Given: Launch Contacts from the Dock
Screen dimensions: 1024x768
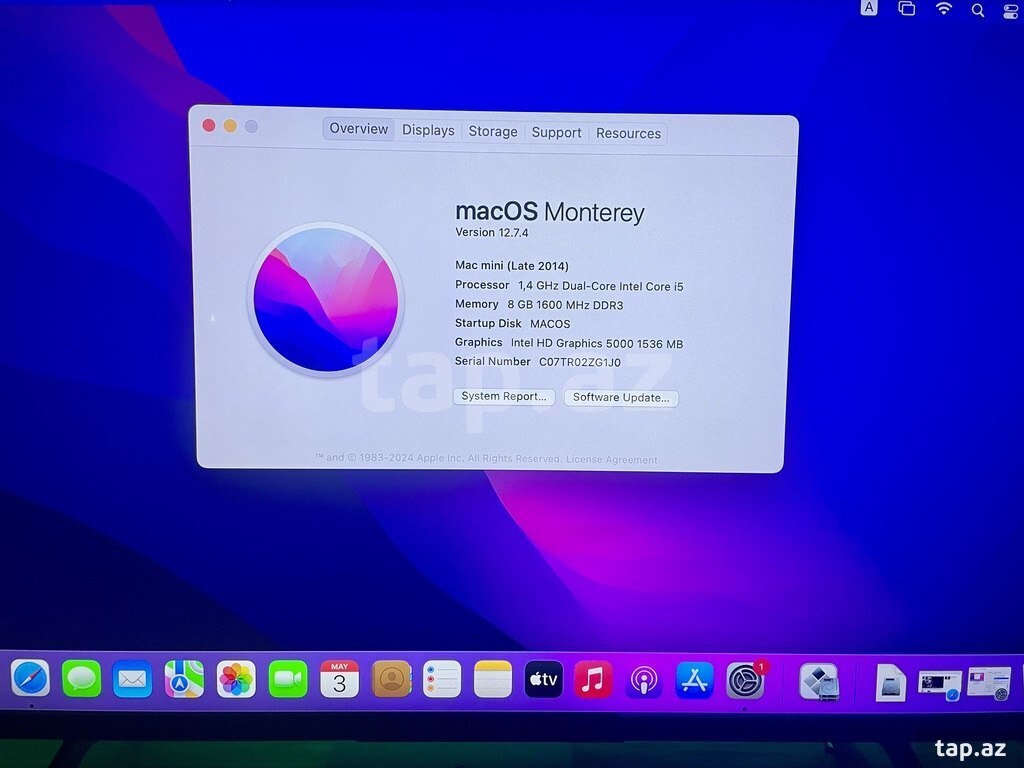Looking at the screenshot, I should click(x=391, y=679).
